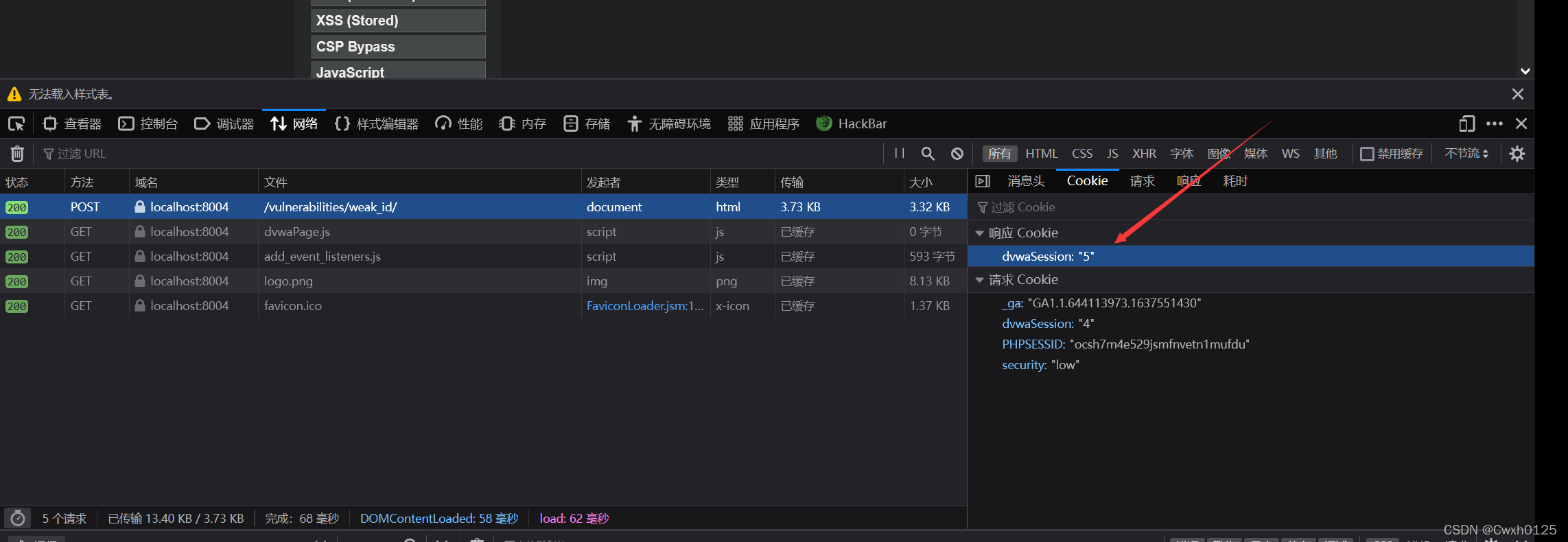Image resolution: width=1568 pixels, height=542 pixels.
Task: Filter requests by 字体 fonts
Action: [1182, 154]
